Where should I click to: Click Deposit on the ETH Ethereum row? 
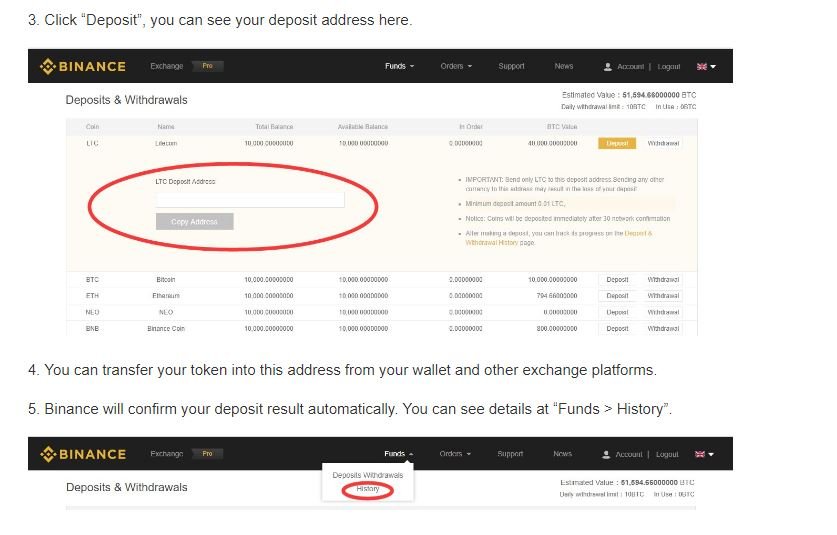(617, 296)
